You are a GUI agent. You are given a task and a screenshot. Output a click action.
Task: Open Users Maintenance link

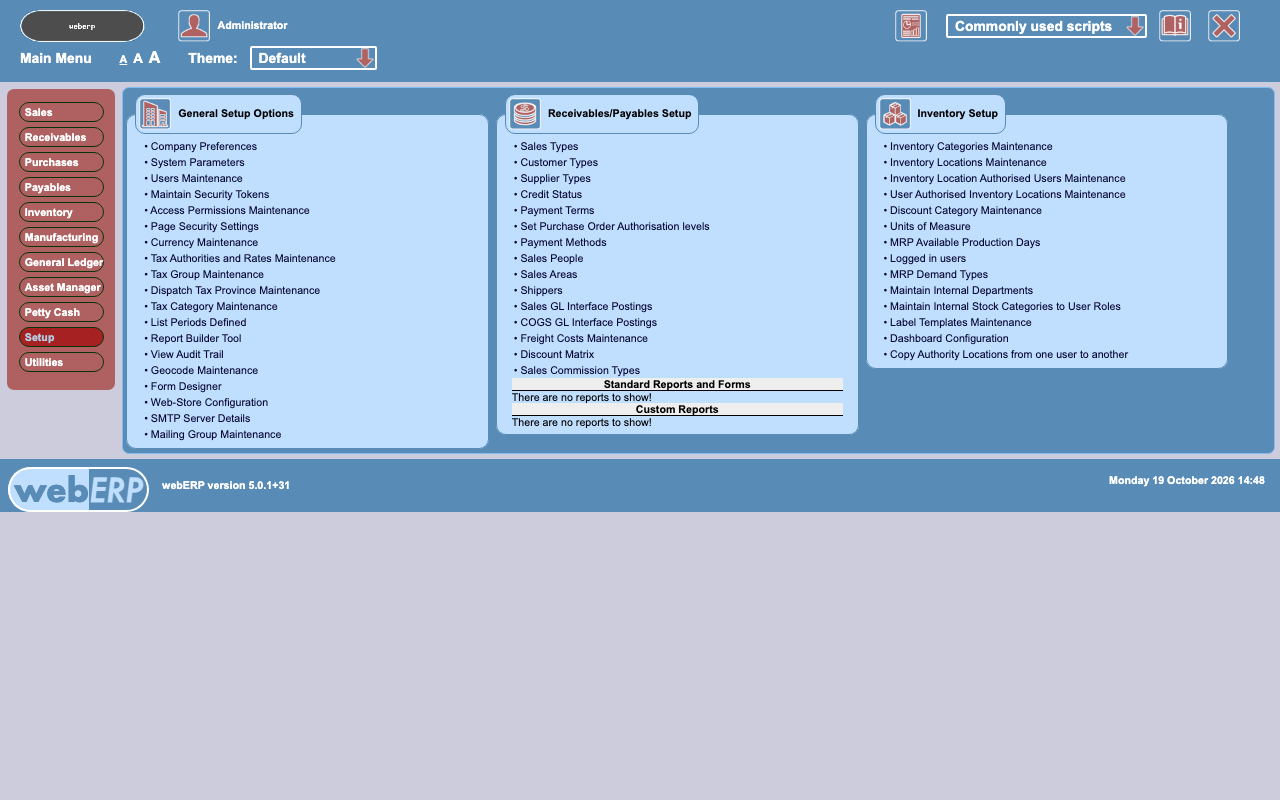(196, 178)
